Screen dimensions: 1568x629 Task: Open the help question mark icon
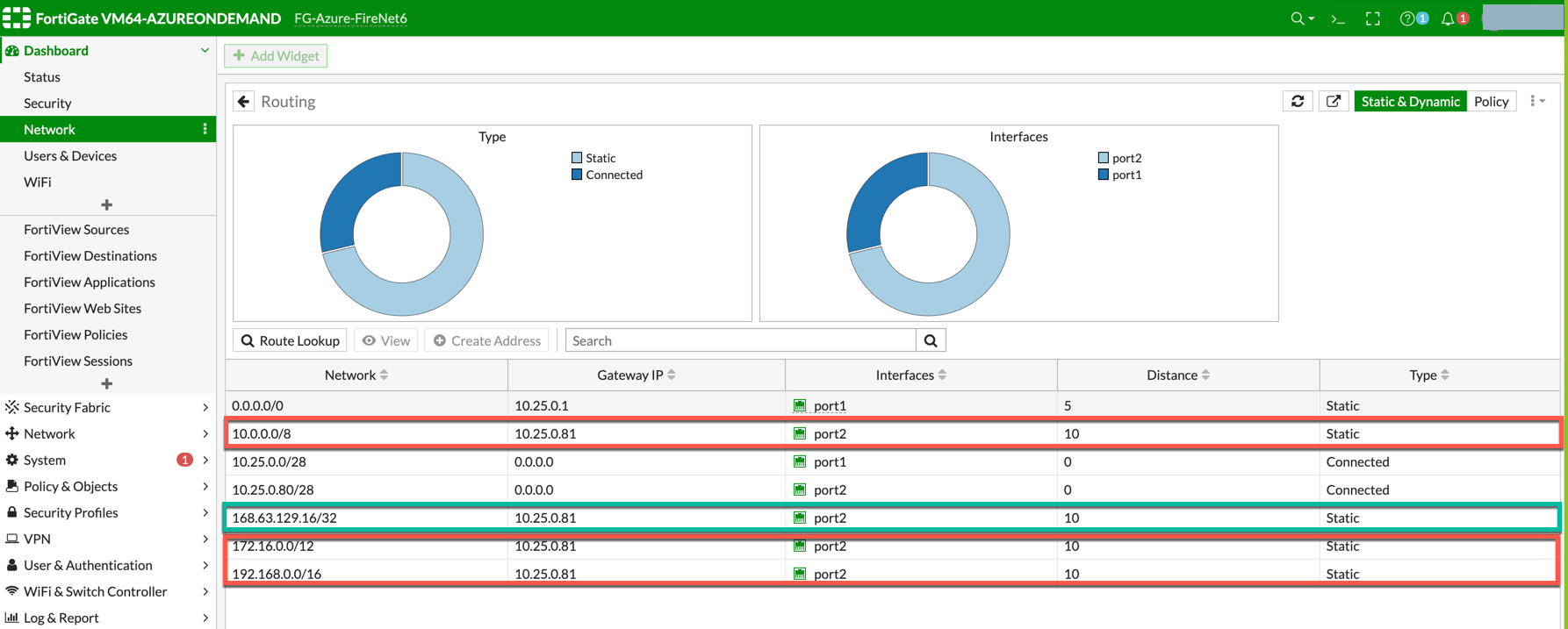pyautogui.click(x=1406, y=18)
